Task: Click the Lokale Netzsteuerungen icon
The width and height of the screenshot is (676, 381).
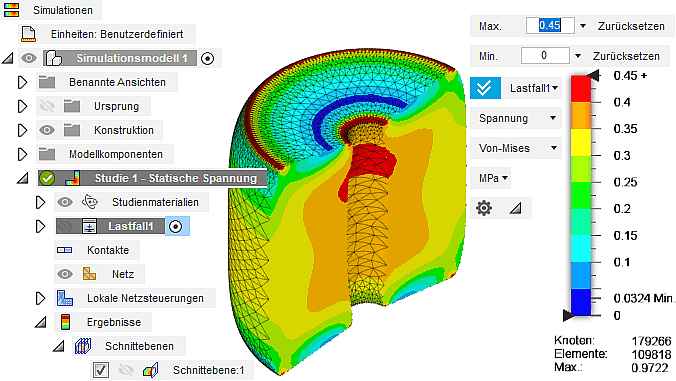Action: (x=65, y=298)
